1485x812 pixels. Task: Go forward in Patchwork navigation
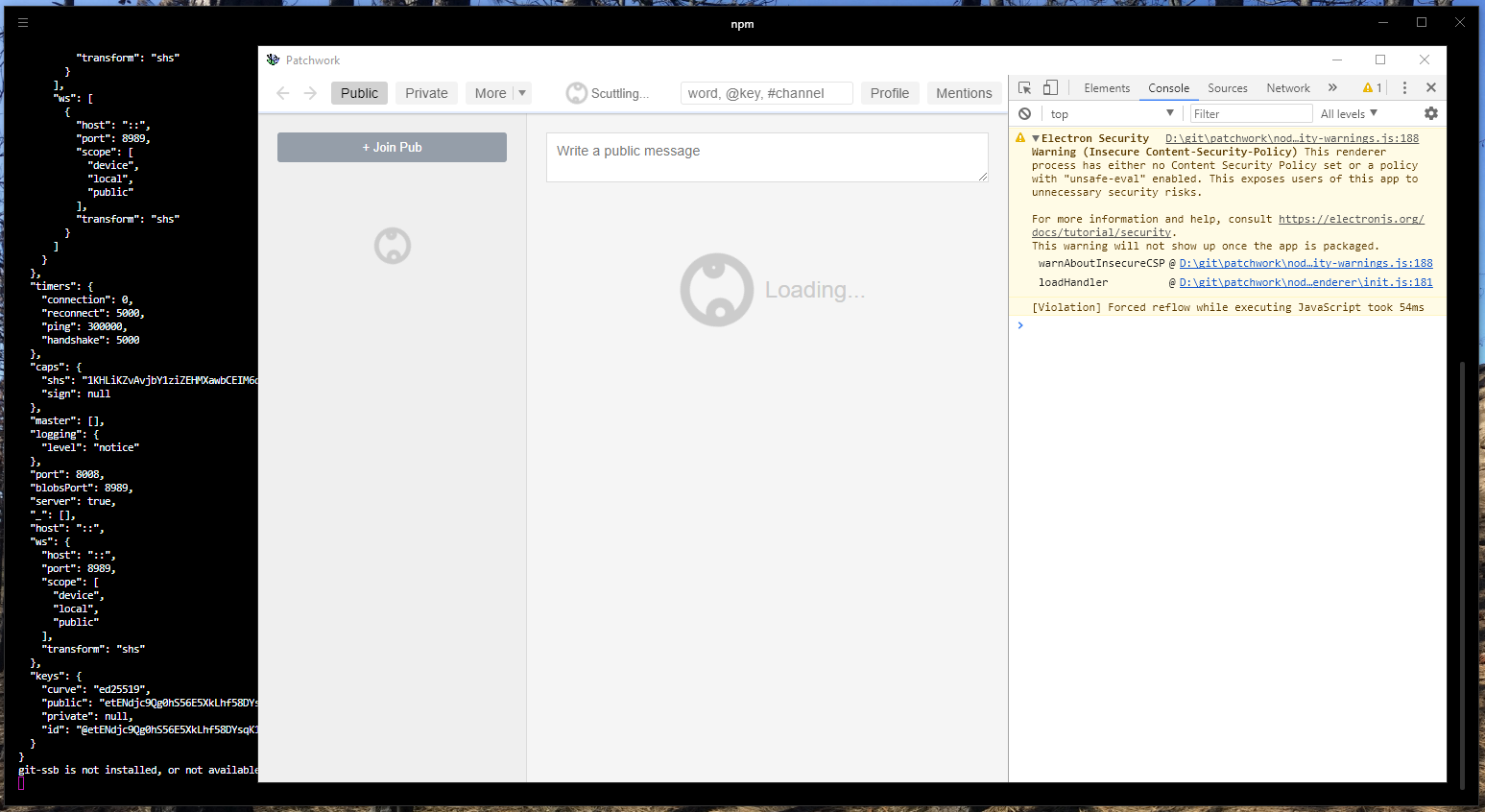(x=310, y=93)
